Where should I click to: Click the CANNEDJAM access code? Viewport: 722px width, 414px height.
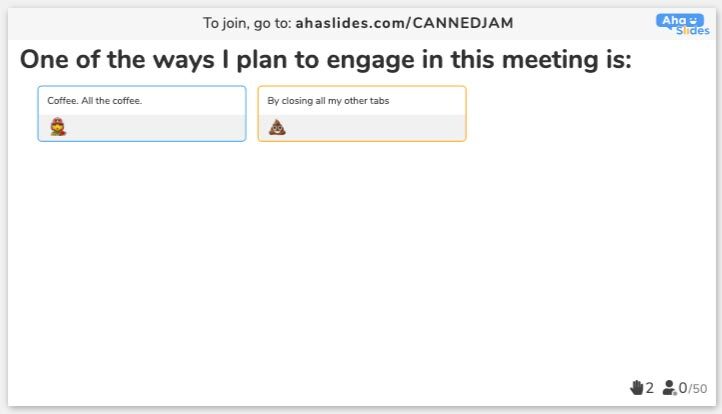tap(463, 23)
